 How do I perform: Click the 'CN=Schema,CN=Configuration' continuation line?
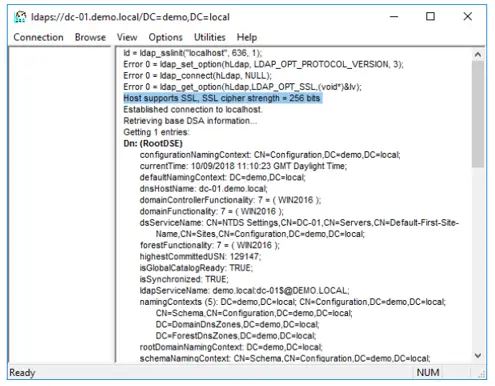tap(254, 313)
